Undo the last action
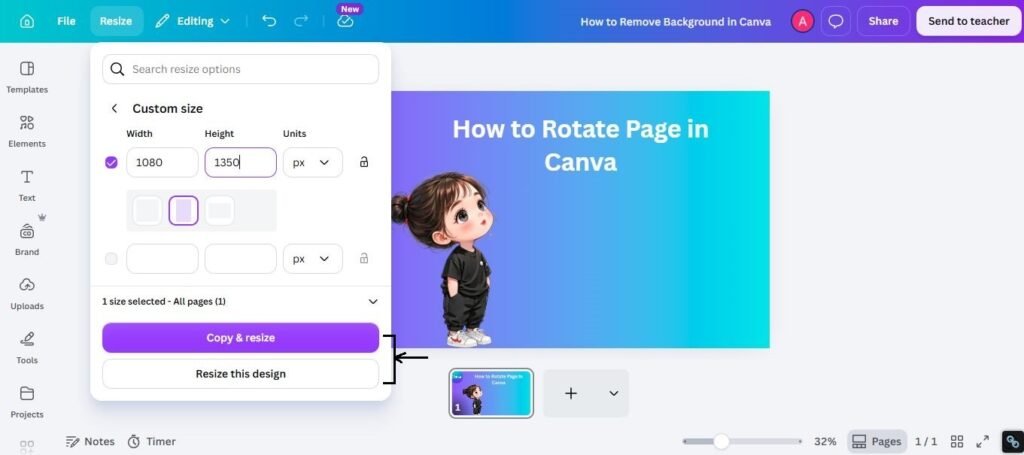 pyautogui.click(x=269, y=21)
